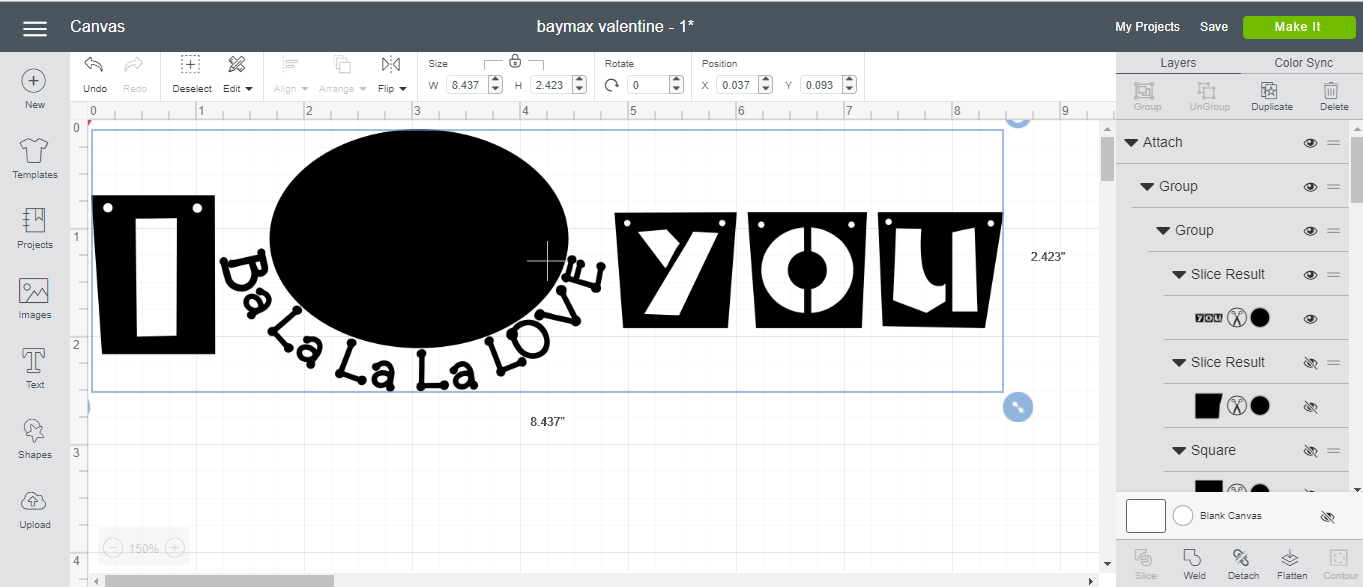
Task: Collapse the Attach layer group
Action: (1132, 143)
